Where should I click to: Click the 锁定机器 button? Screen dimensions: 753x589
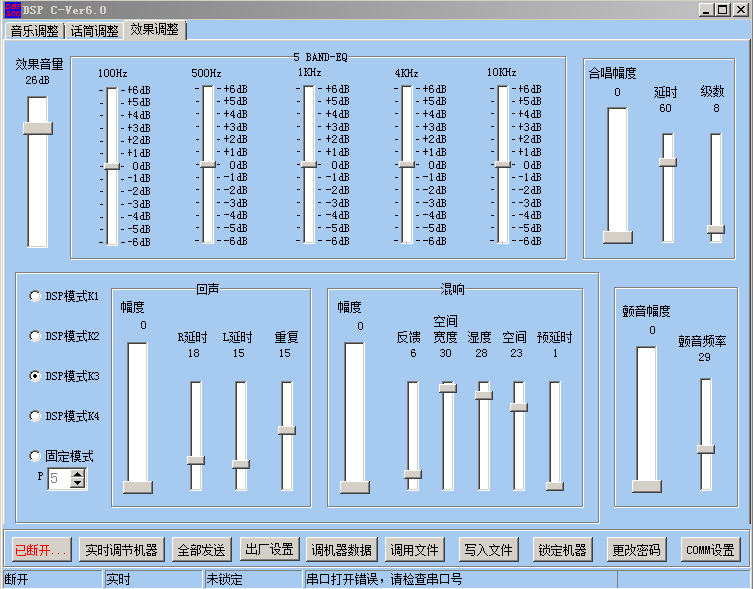562,550
